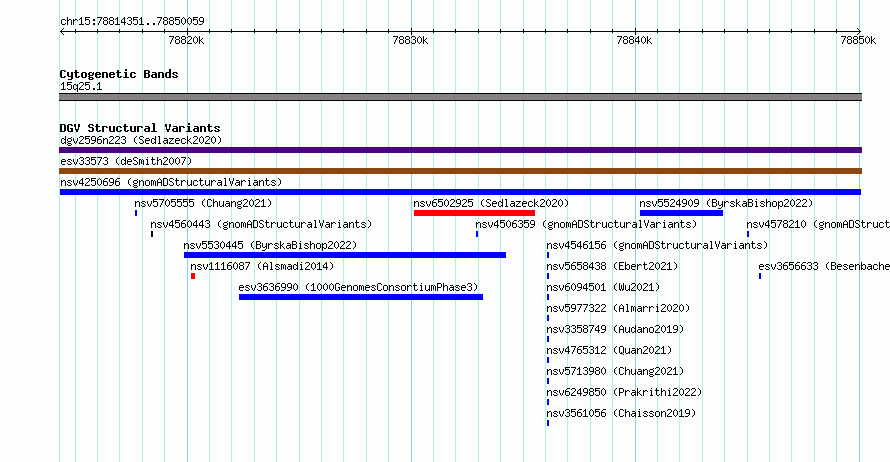This screenshot has width=890, height=462.
Task: Open esv33573 (deSmith2007) label
Action: click(x=126, y=161)
